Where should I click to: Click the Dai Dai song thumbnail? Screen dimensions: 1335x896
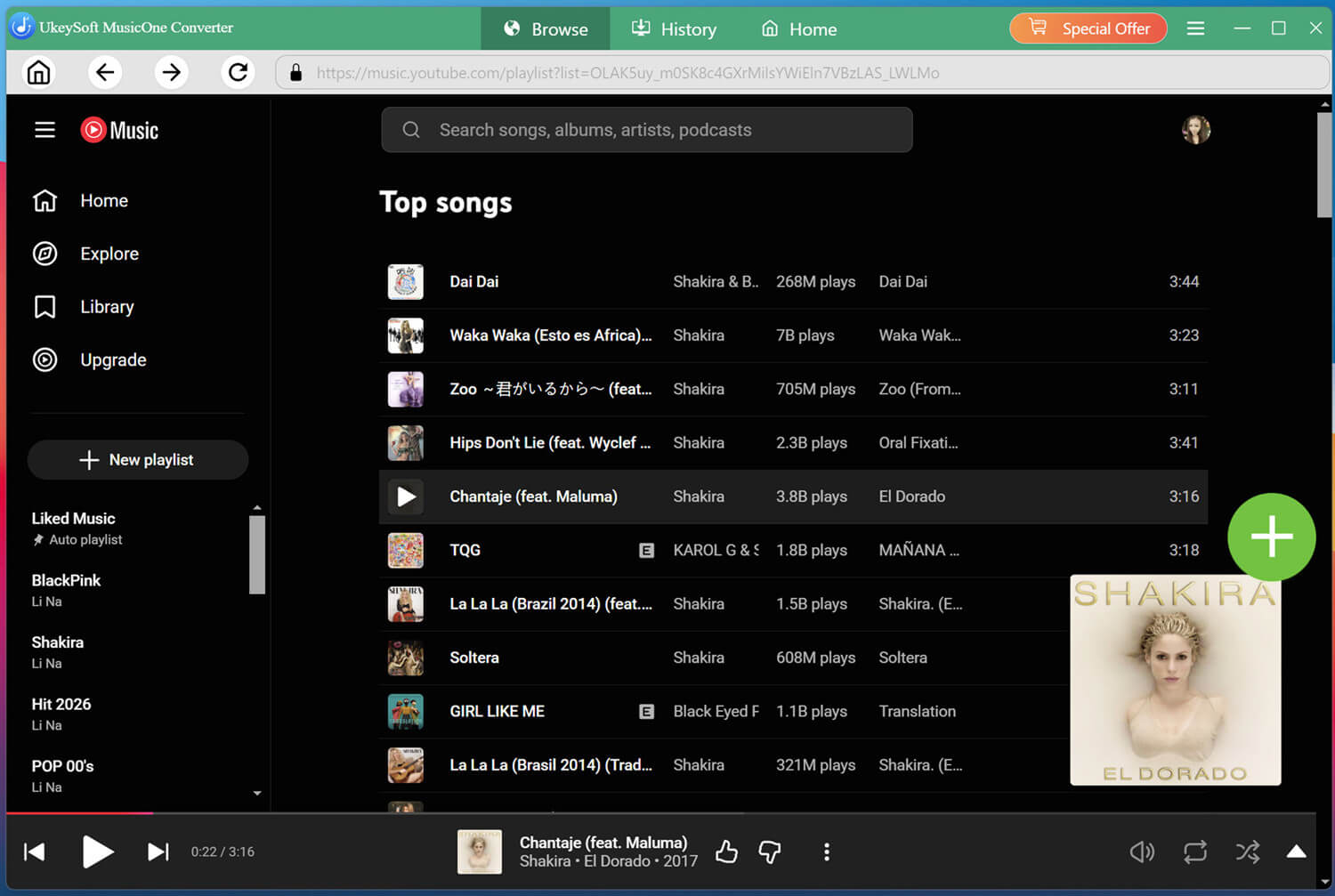pyautogui.click(x=406, y=282)
